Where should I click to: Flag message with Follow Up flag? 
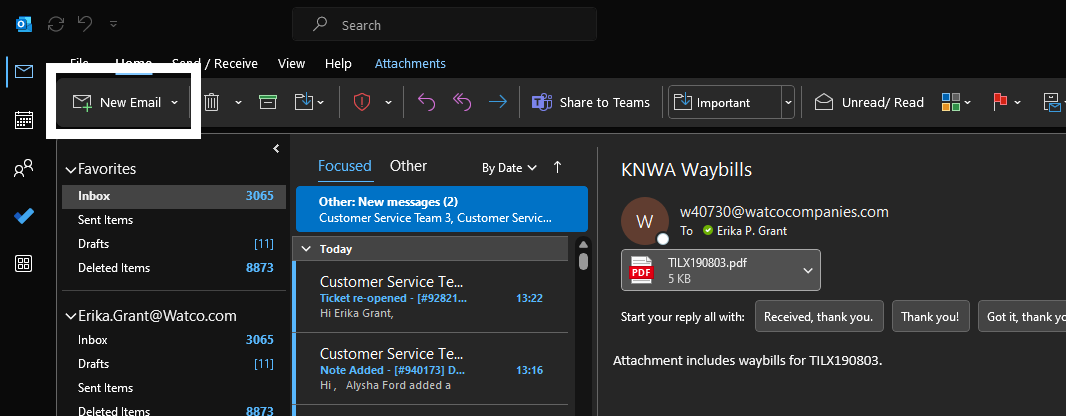pyautogui.click(x=1000, y=103)
